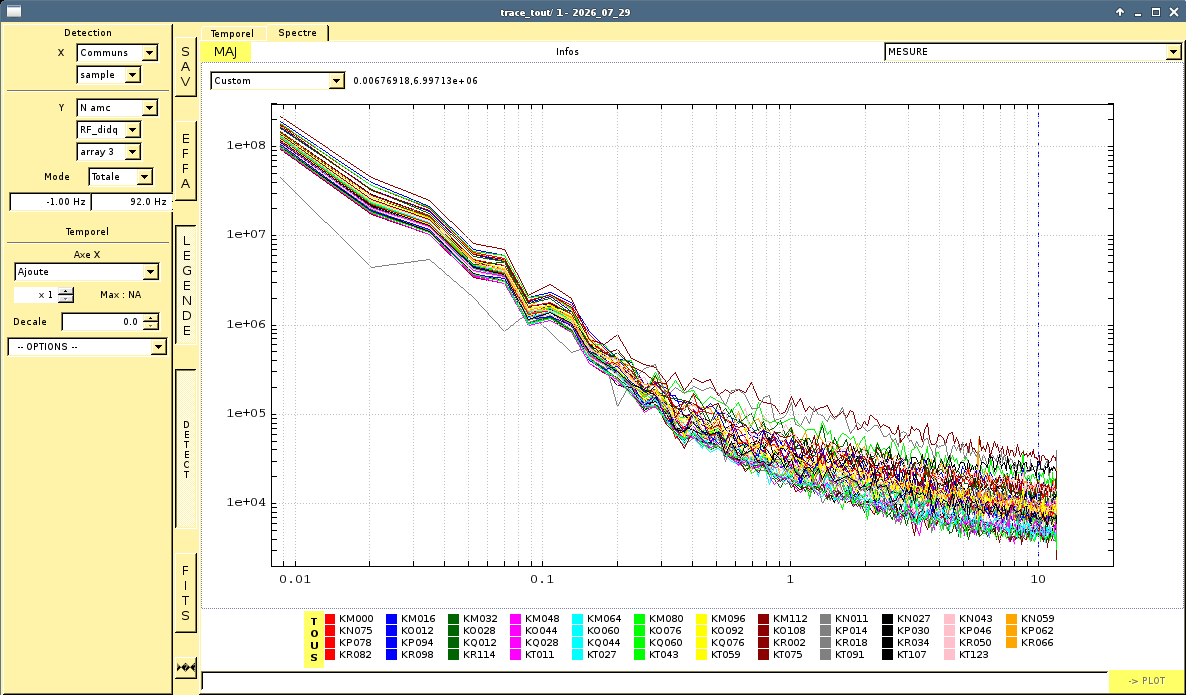Image resolution: width=1186 pixels, height=695 pixels.
Task: Click the yellow MAJ update button
Action: pyautogui.click(x=225, y=51)
